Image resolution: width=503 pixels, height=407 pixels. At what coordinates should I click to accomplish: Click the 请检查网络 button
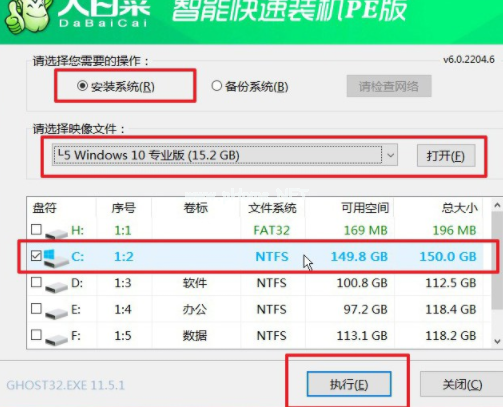point(389,86)
